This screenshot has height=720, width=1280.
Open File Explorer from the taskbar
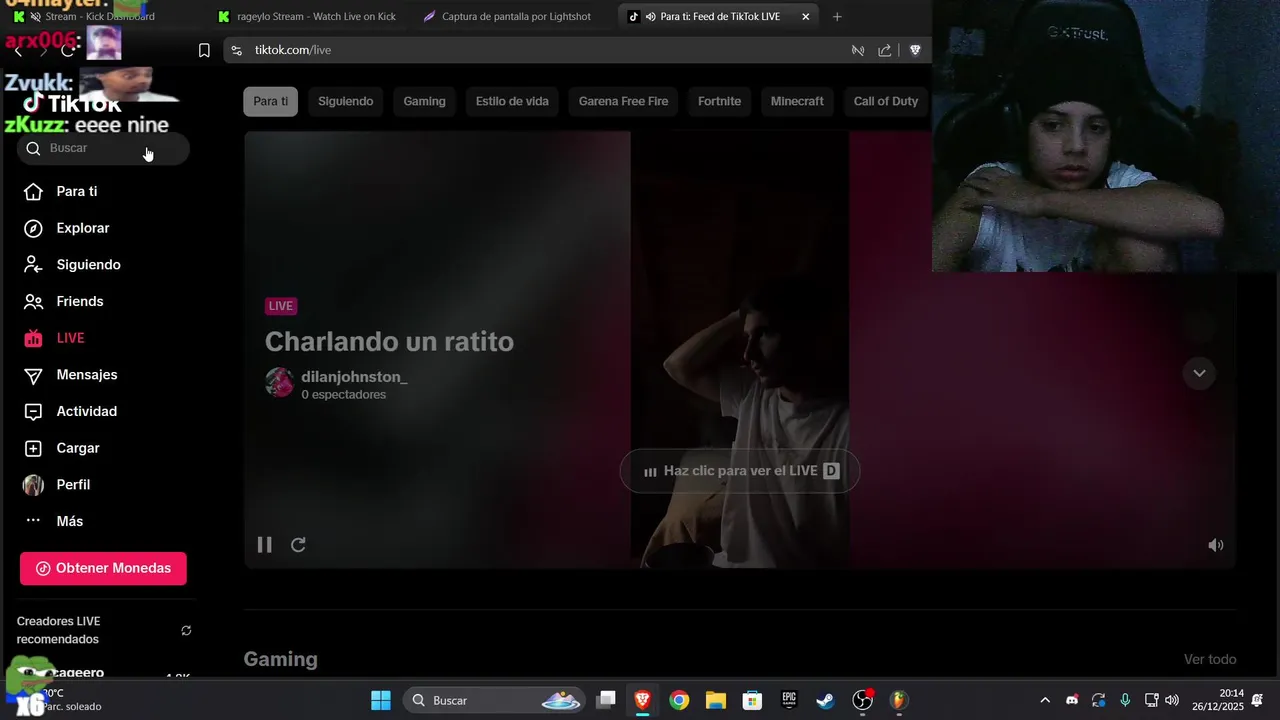click(x=715, y=700)
